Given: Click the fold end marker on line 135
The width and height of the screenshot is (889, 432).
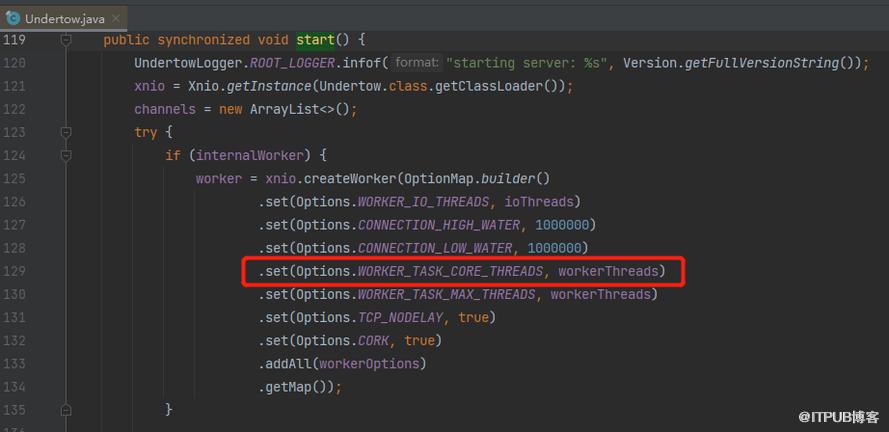Looking at the screenshot, I should pos(66,409).
